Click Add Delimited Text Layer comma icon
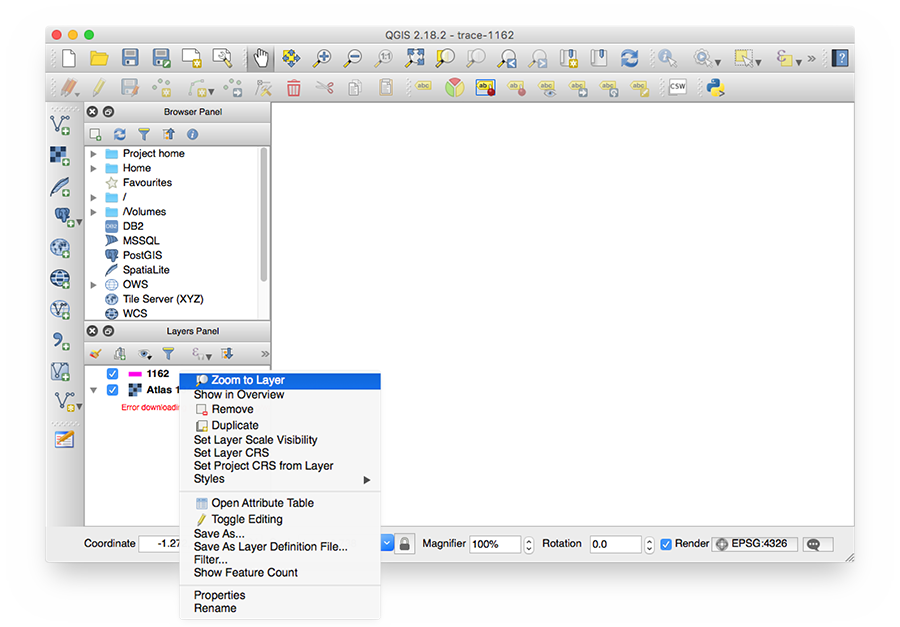 coord(60,340)
